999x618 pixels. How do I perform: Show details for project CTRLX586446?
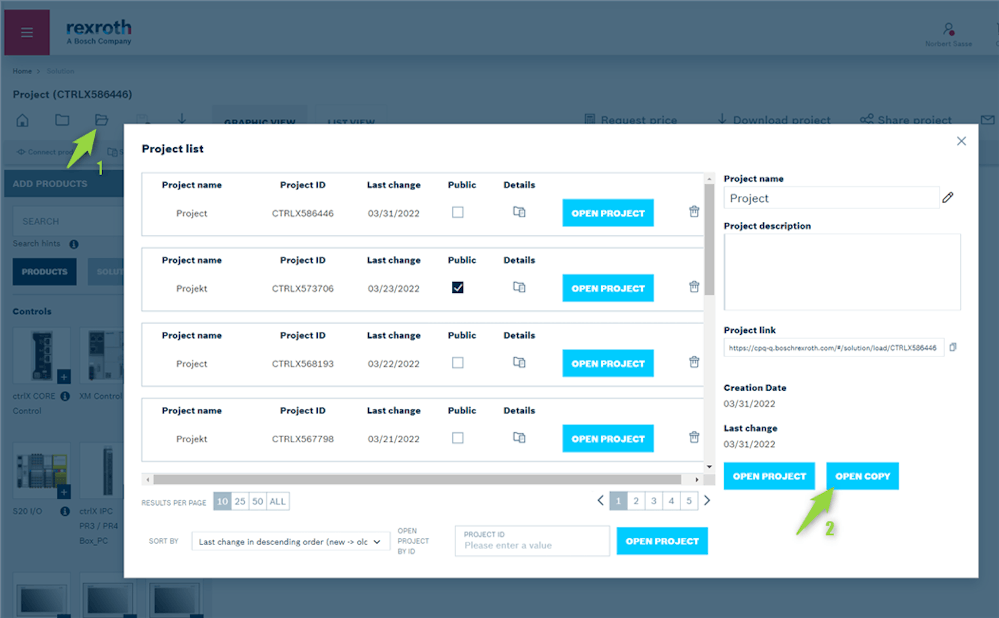519,212
